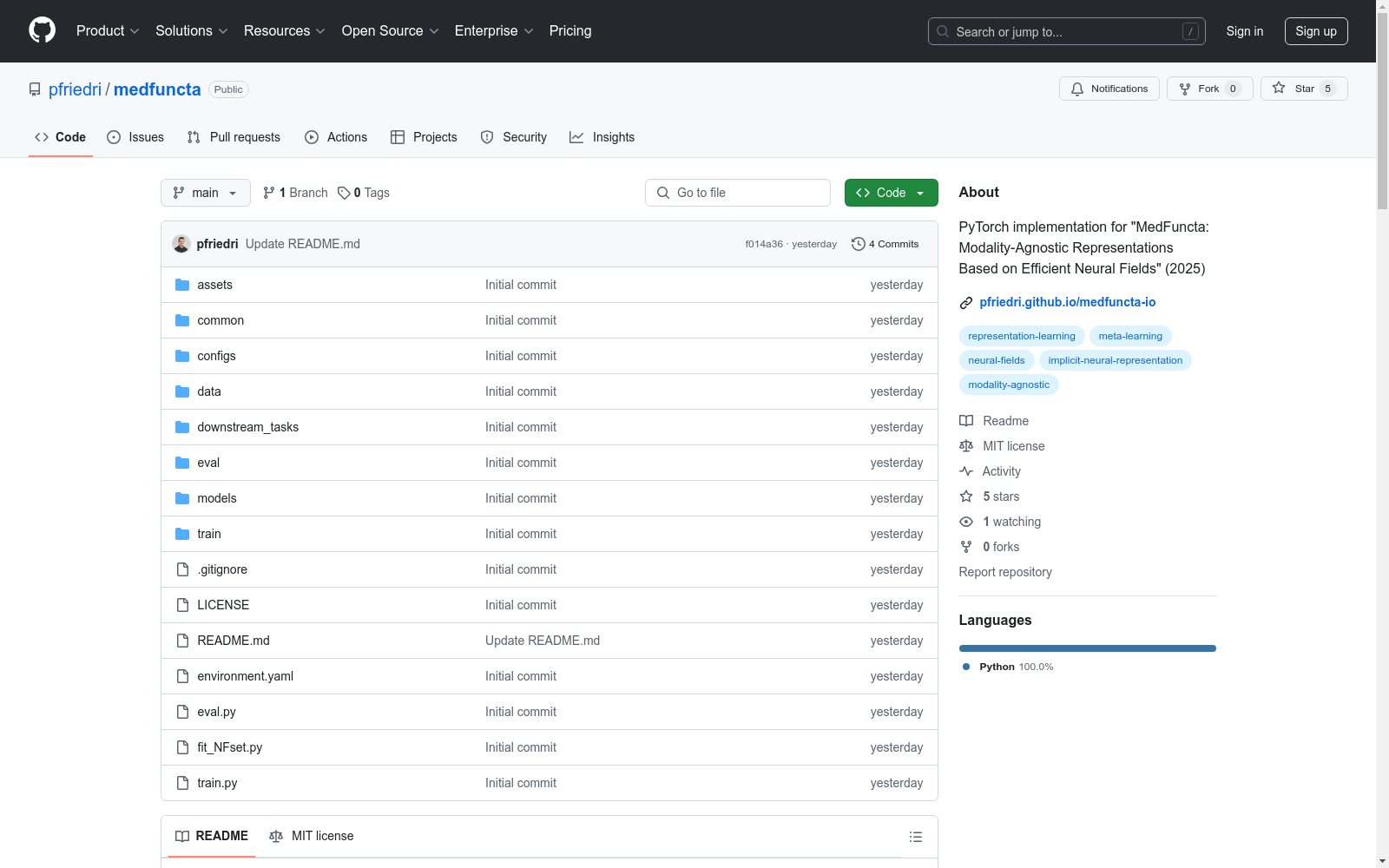
Task: Click Report repository link
Action: 1005,572
